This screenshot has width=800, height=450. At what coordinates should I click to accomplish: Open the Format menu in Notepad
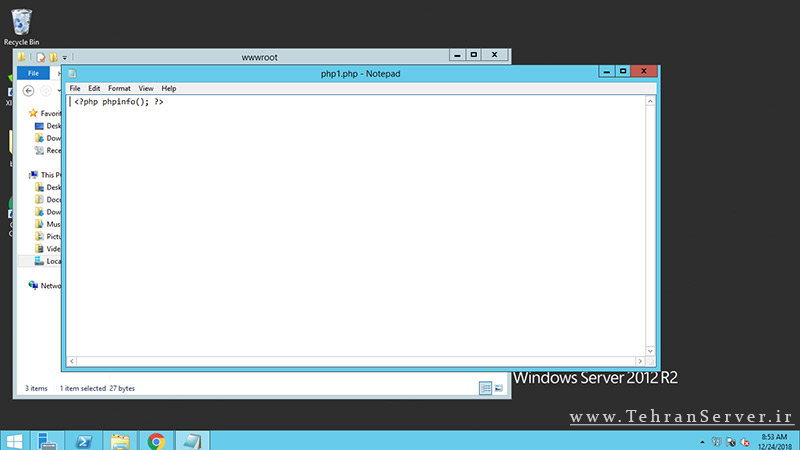tap(119, 89)
